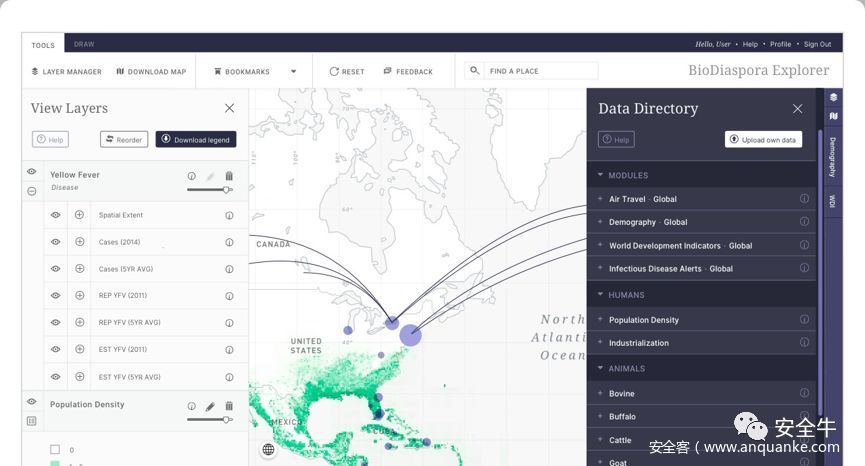Open the WDI side tab
This screenshot has height=466, width=865.
click(833, 201)
